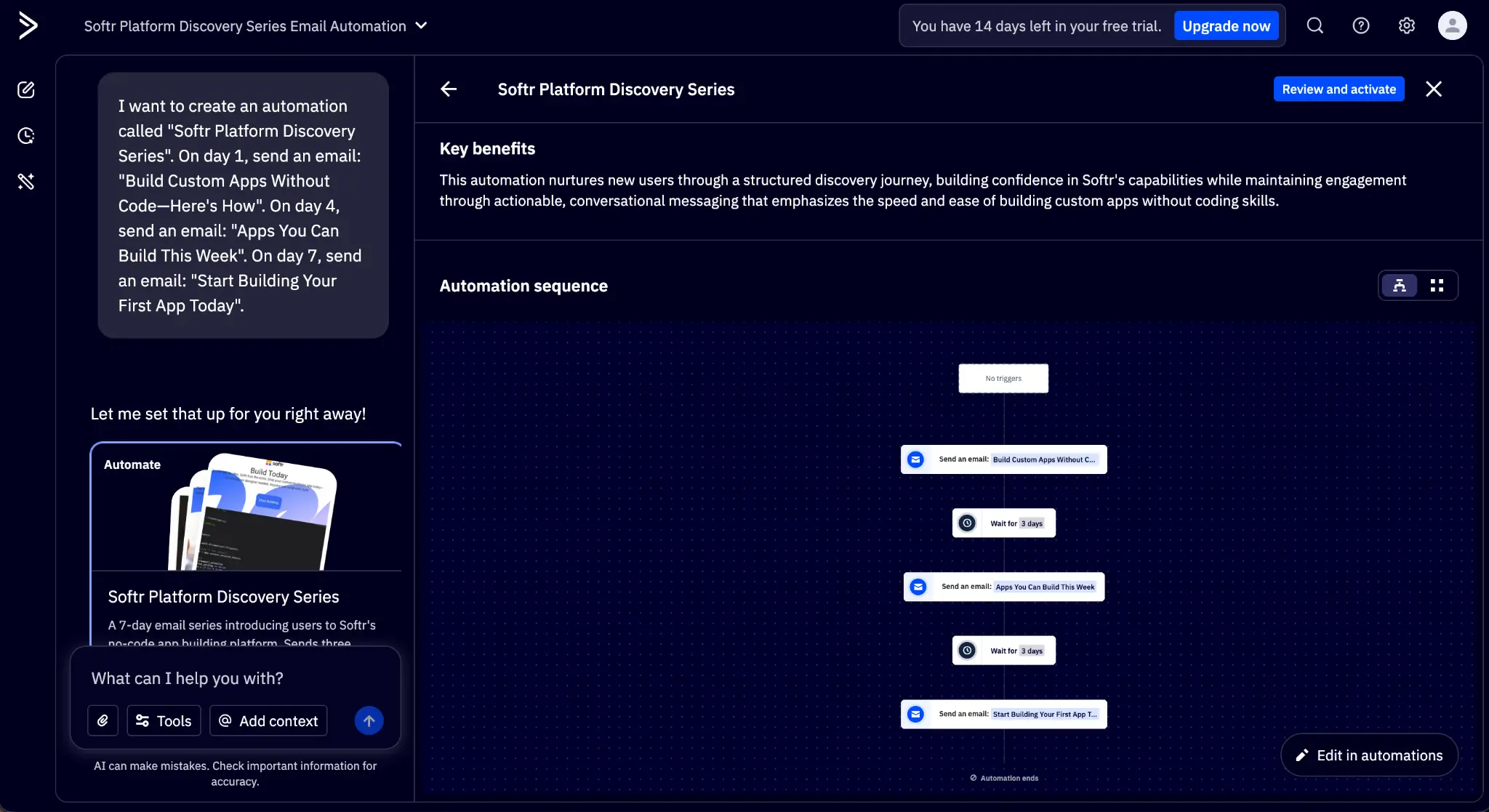Expand the conversation title dropdown chevron
This screenshot has width=1489, height=812.
(421, 25)
